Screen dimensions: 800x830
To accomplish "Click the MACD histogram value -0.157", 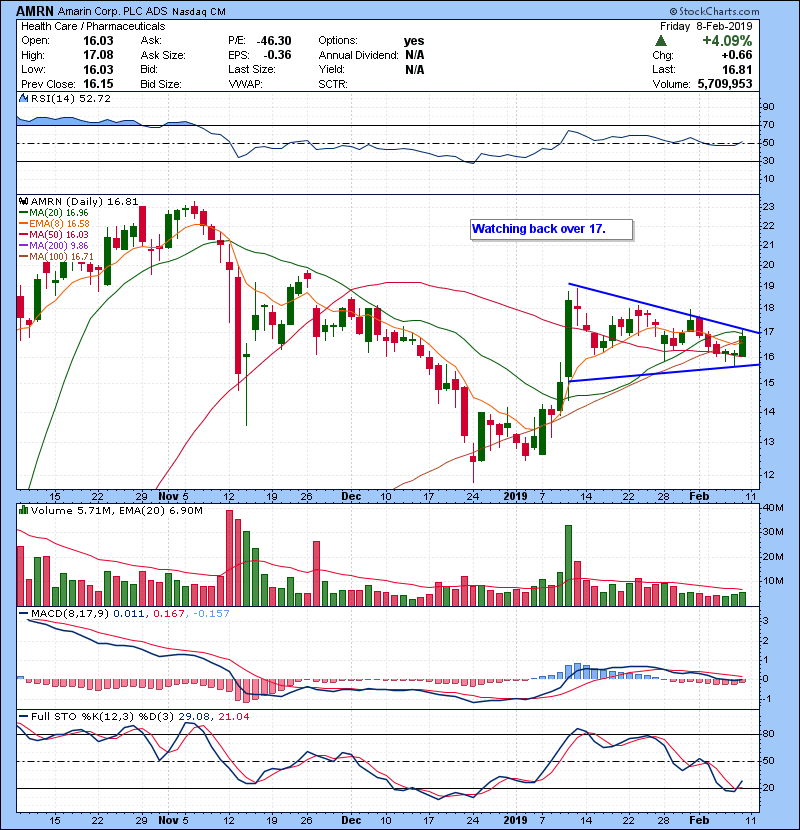I will [x=211, y=614].
